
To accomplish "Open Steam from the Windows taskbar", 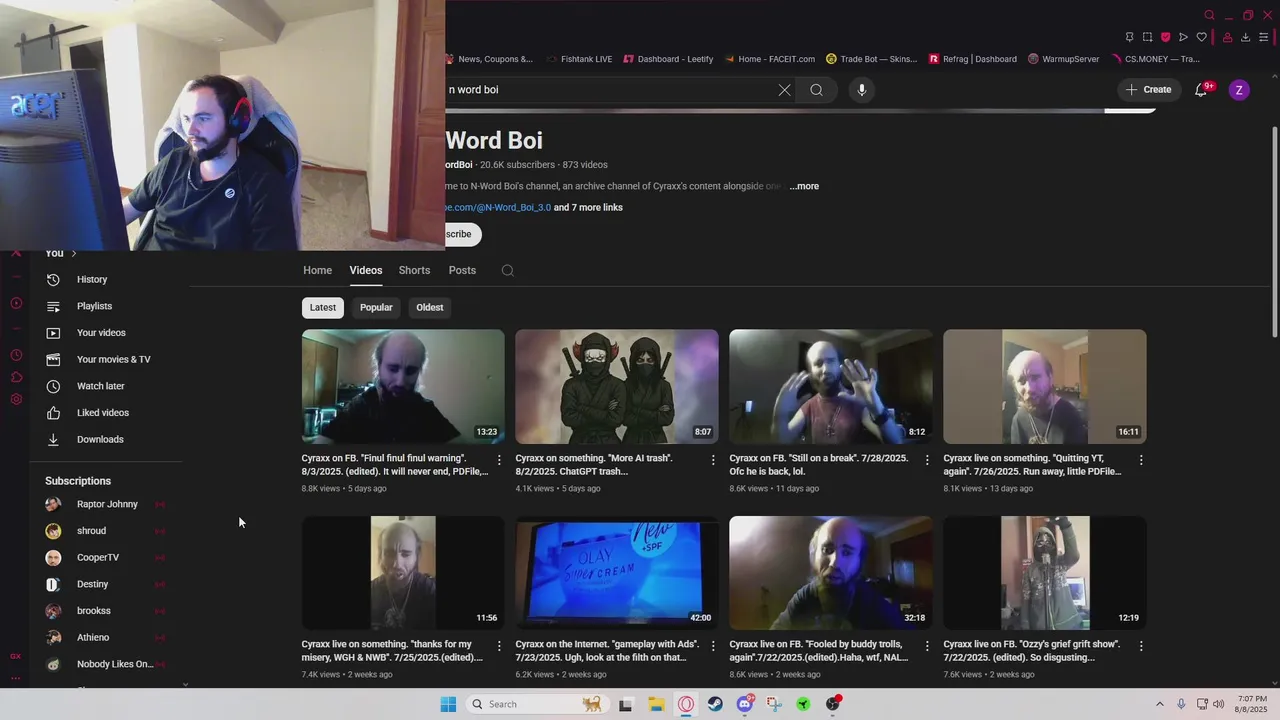I will pos(715,704).
